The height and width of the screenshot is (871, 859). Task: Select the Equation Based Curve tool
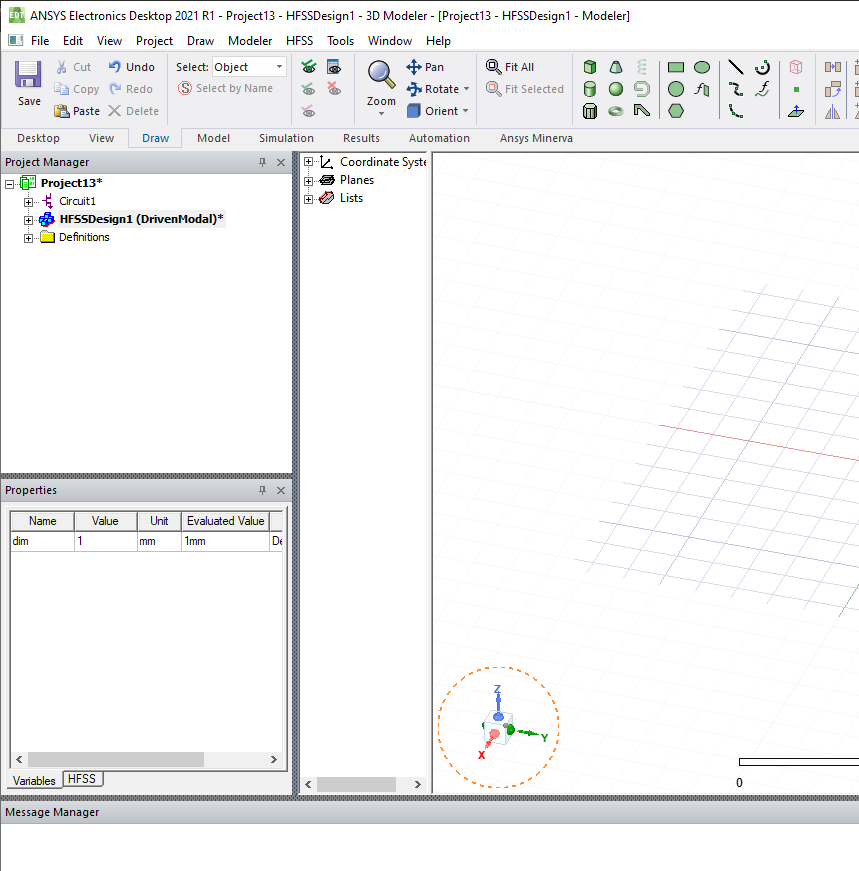[762, 89]
